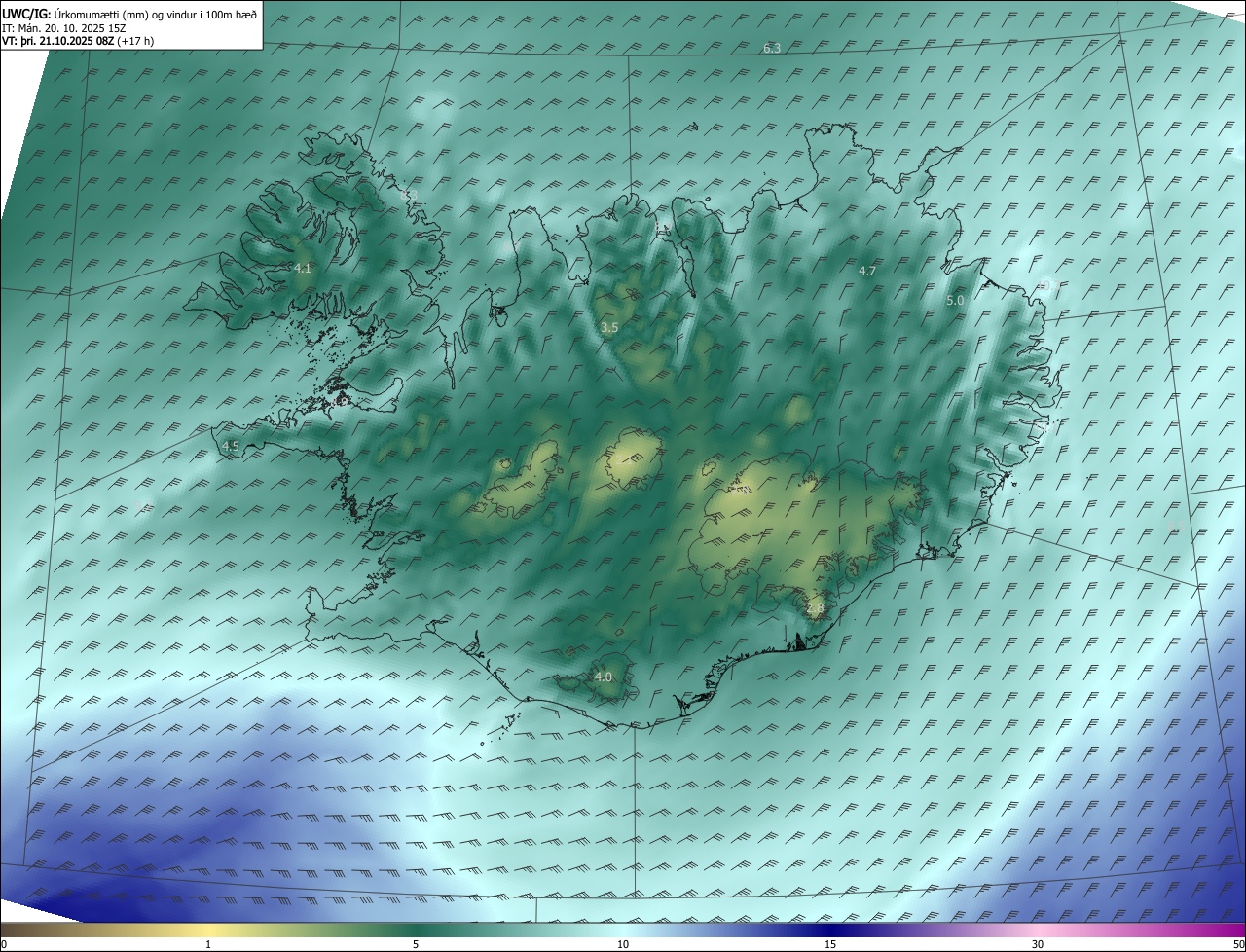Click the 5 tick on the colour scale
This screenshot has height=952, width=1246.
pos(416,944)
